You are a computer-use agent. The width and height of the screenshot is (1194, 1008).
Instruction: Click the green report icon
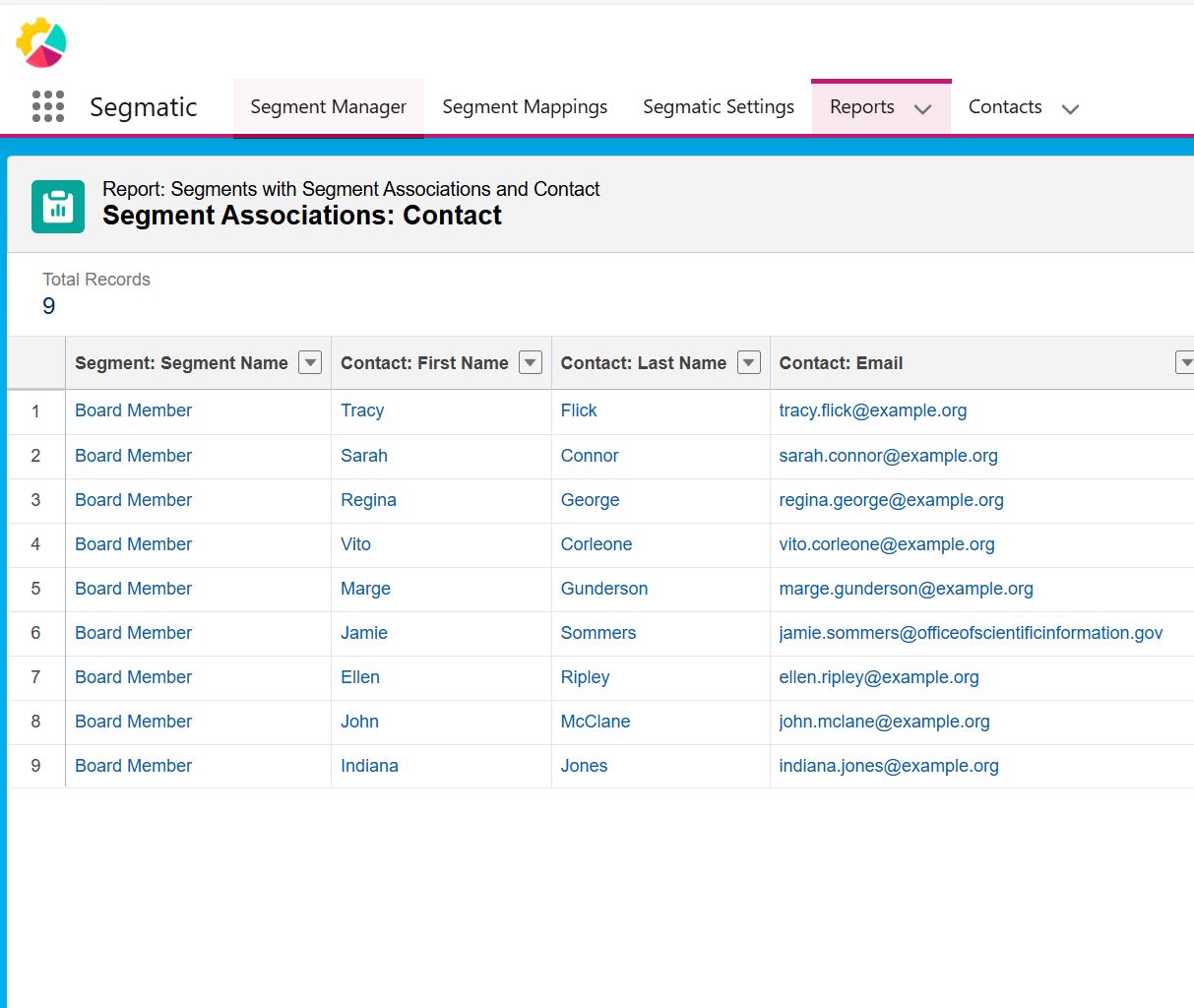(x=58, y=207)
